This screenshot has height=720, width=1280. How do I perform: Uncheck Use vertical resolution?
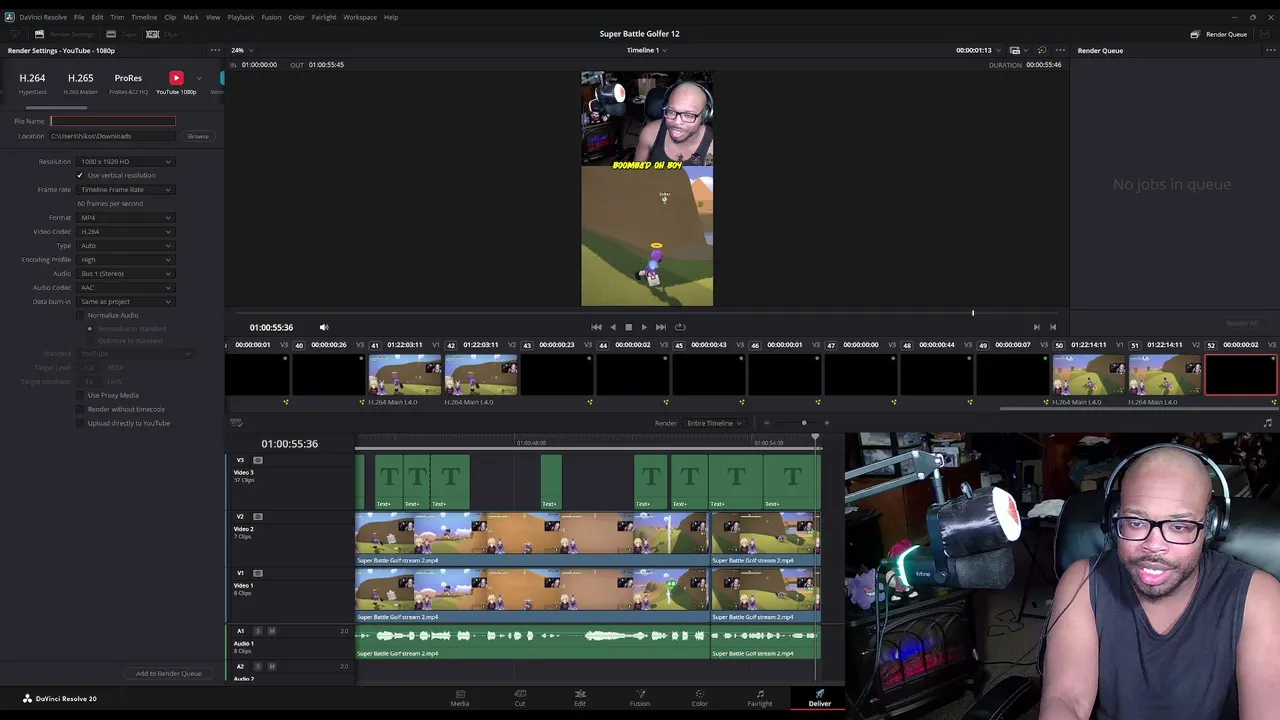tap(80, 175)
